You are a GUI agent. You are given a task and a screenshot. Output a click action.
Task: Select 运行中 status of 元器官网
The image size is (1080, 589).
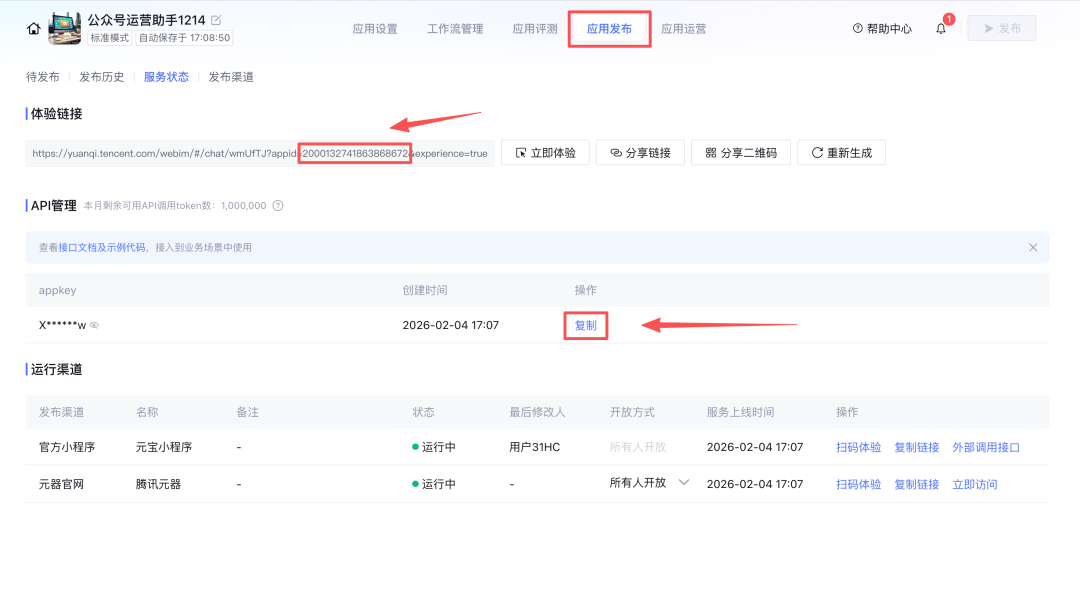pos(434,484)
